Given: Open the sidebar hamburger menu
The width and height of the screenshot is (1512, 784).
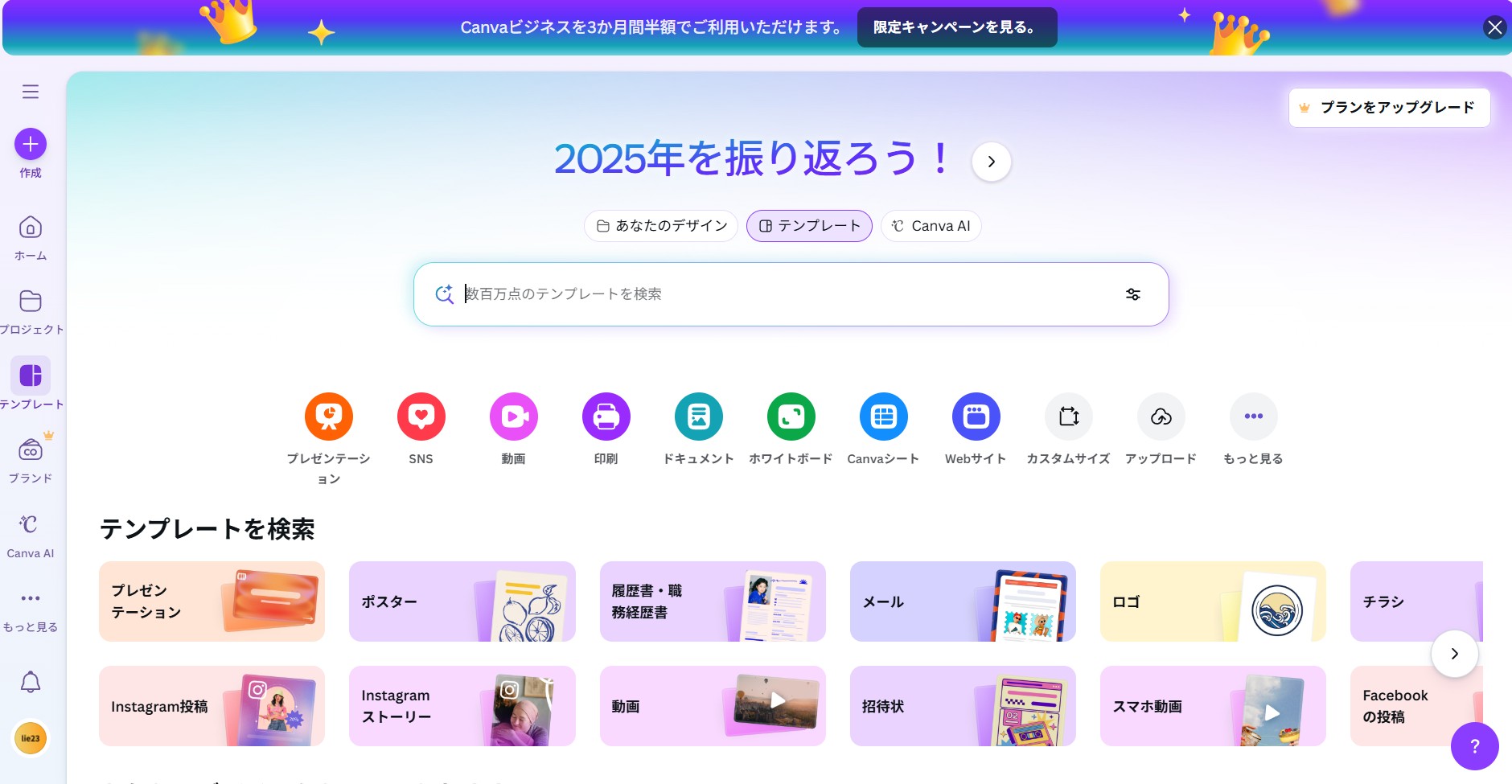Looking at the screenshot, I should (31, 91).
